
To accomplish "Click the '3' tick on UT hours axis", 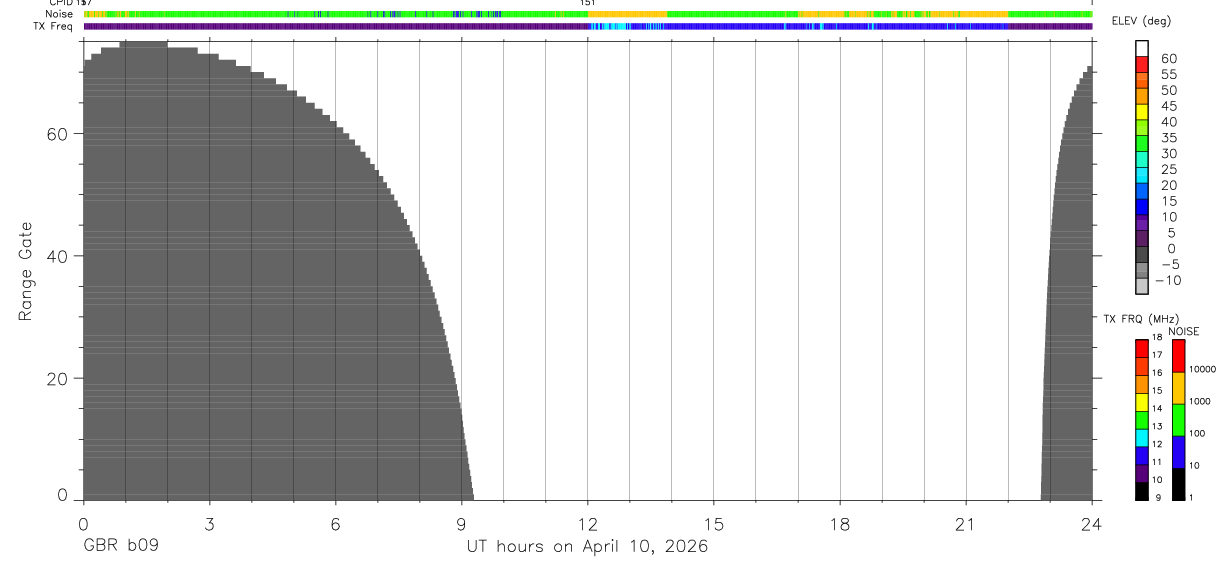I will (209, 524).
